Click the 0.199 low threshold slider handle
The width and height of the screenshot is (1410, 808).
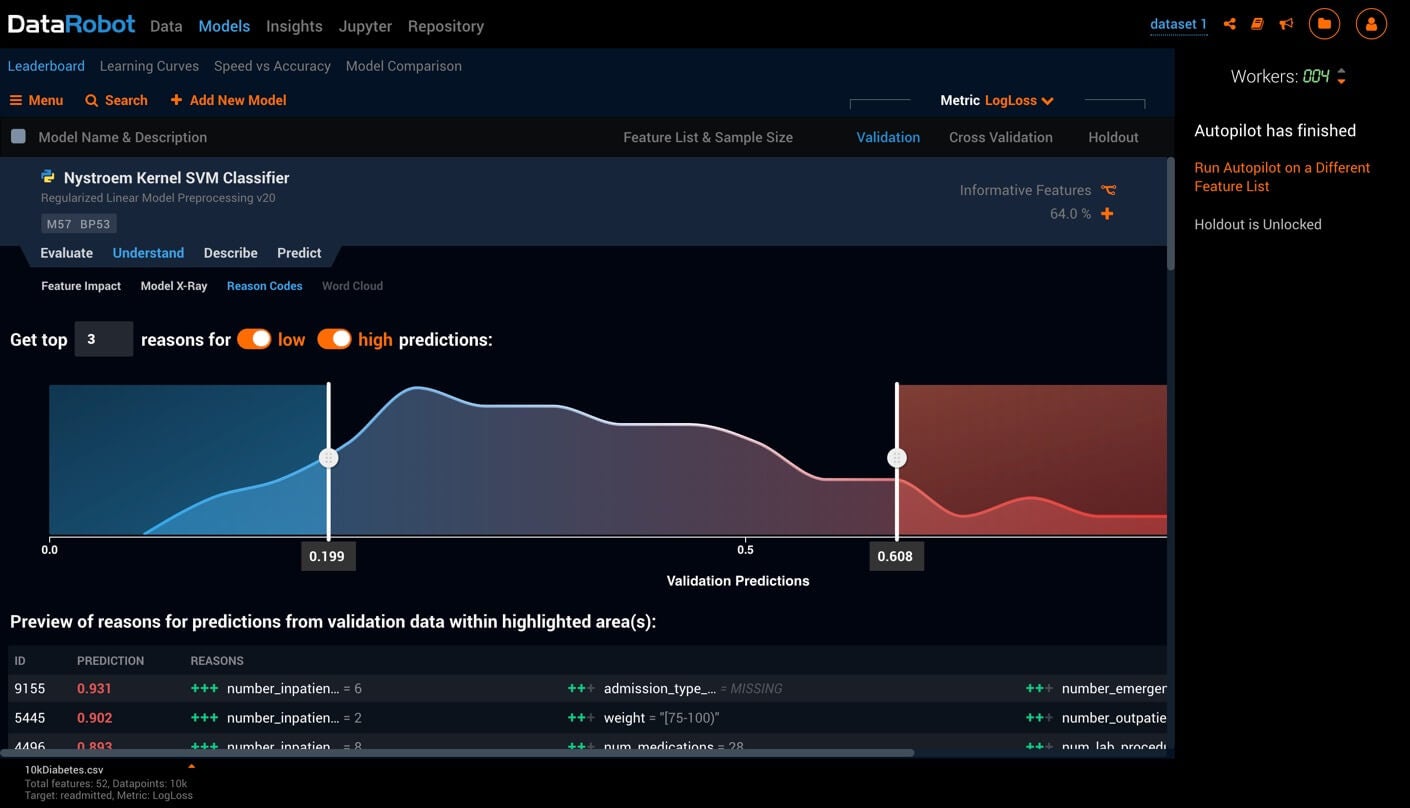pos(328,458)
